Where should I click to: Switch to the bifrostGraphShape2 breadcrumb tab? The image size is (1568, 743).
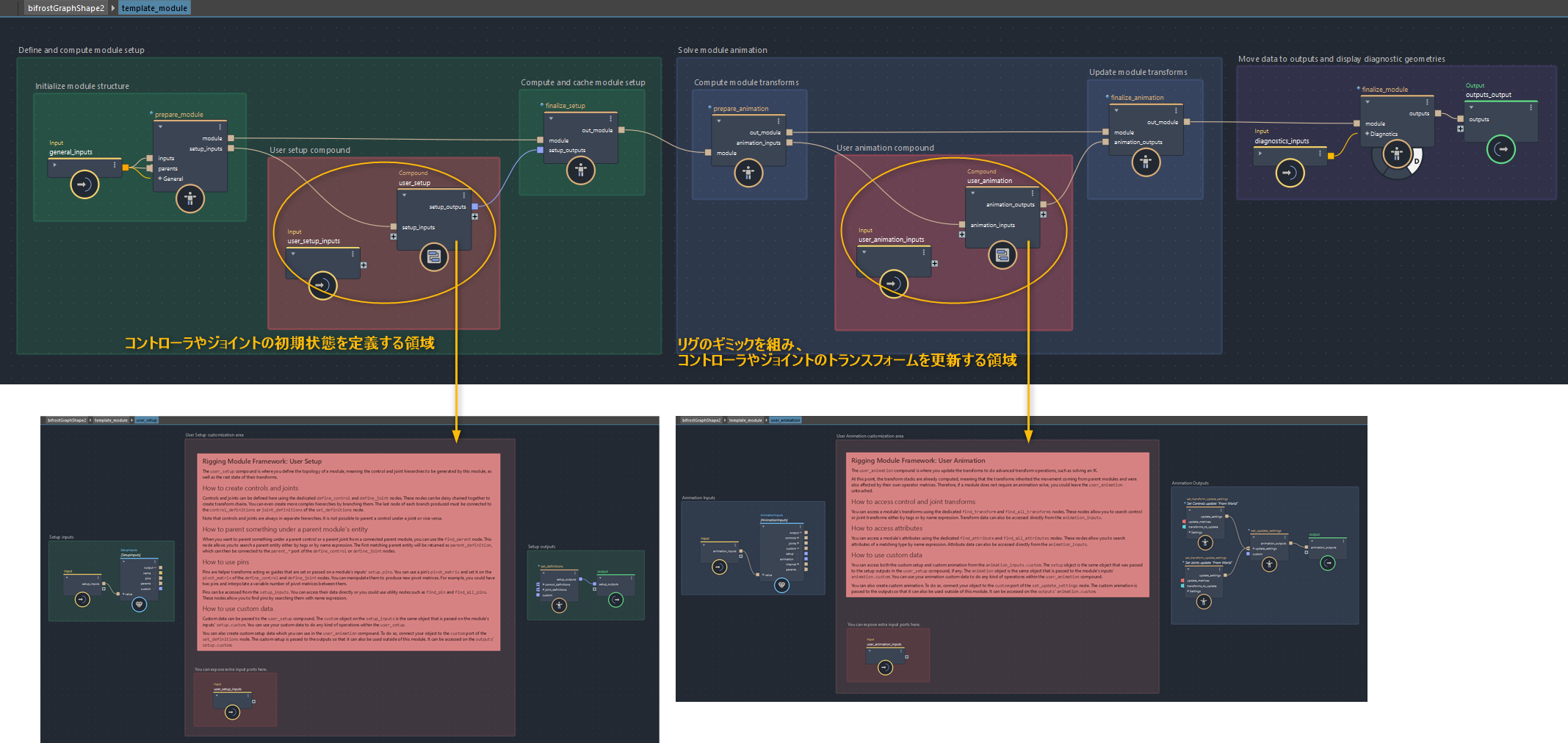(x=65, y=8)
